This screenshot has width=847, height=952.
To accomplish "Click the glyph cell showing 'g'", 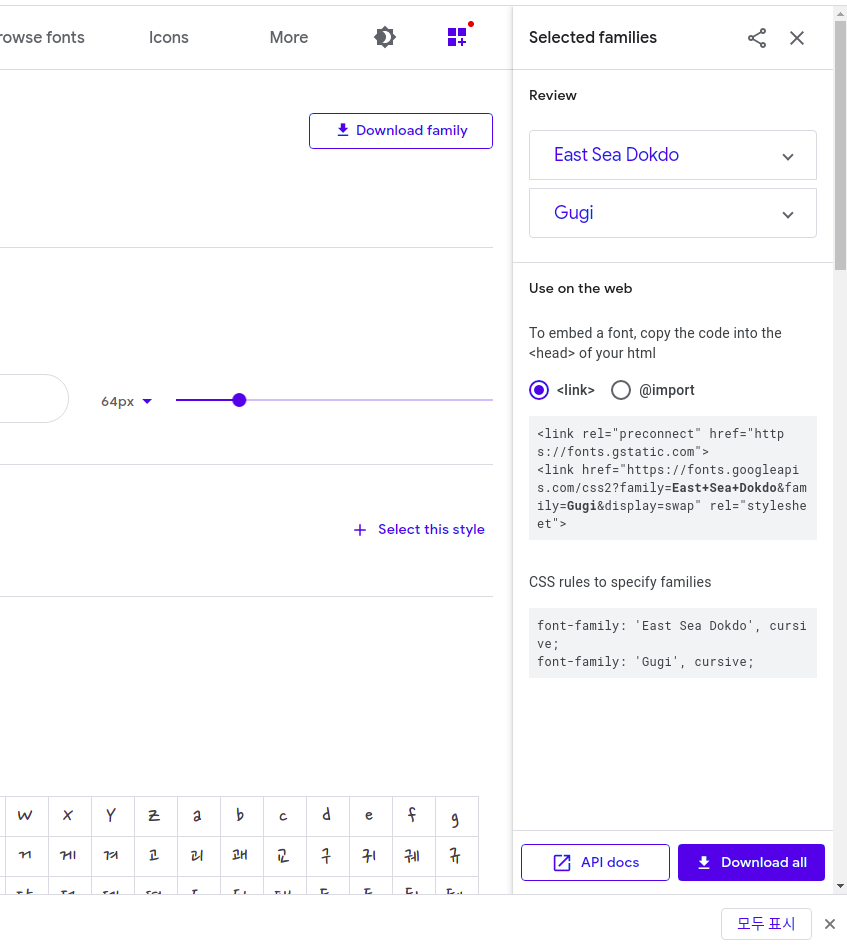I will (457, 816).
